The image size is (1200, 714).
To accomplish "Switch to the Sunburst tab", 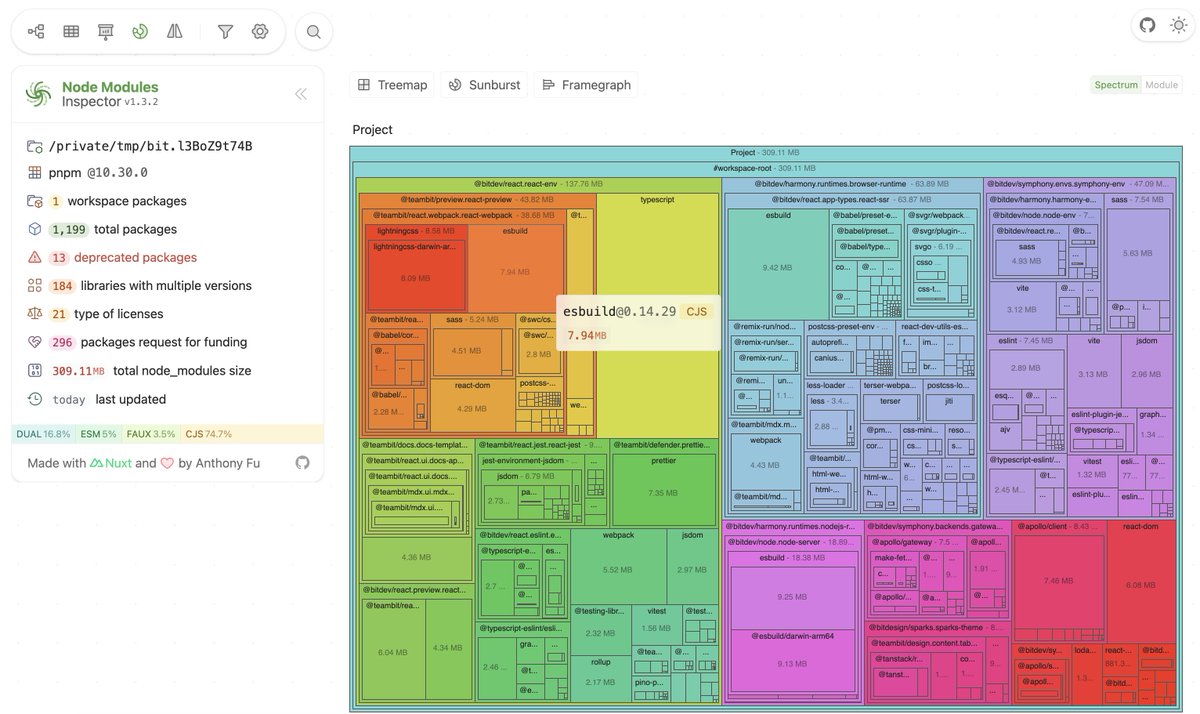I will pyautogui.click(x=485, y=85).
